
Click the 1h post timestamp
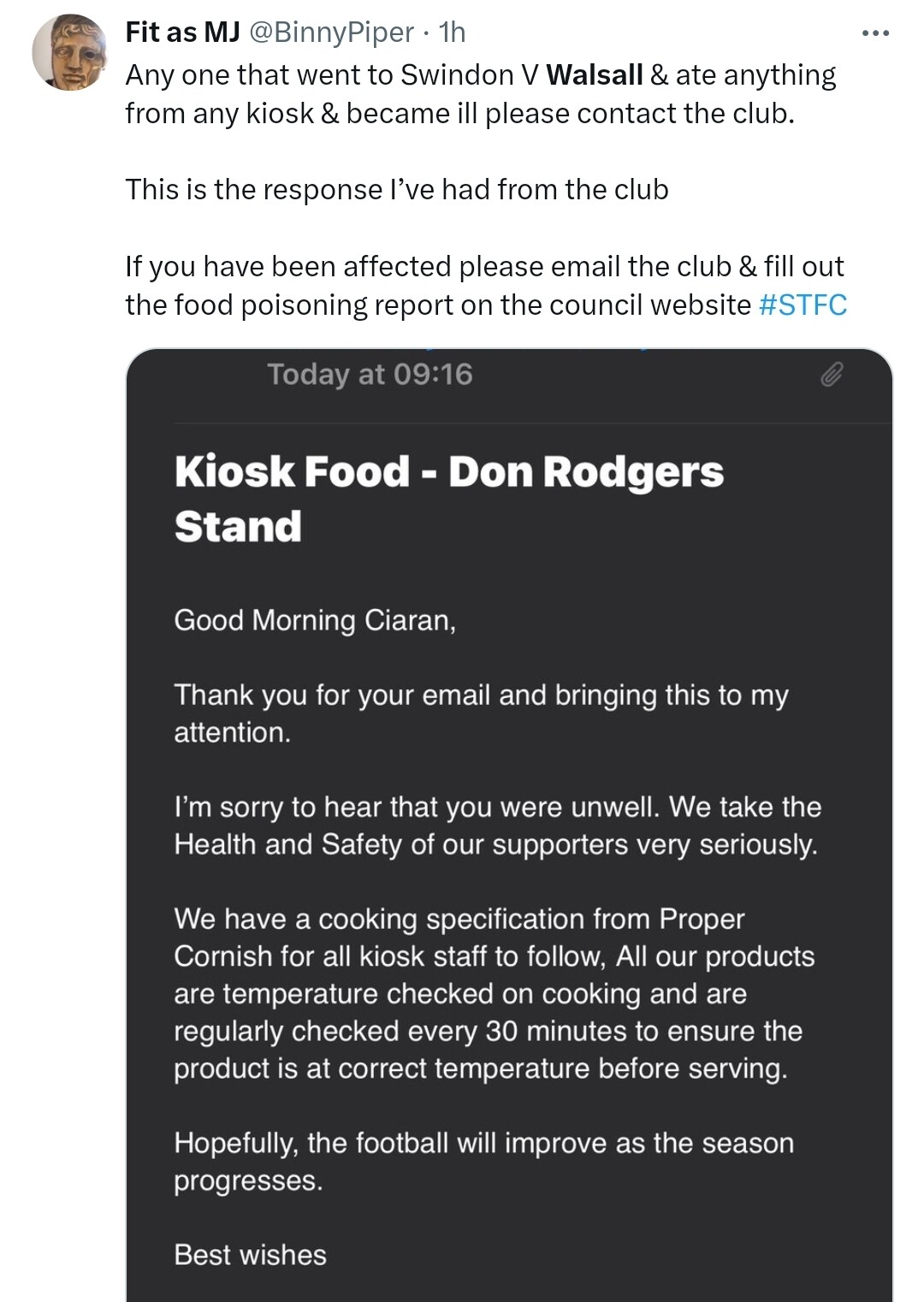(x=452, y=33)
